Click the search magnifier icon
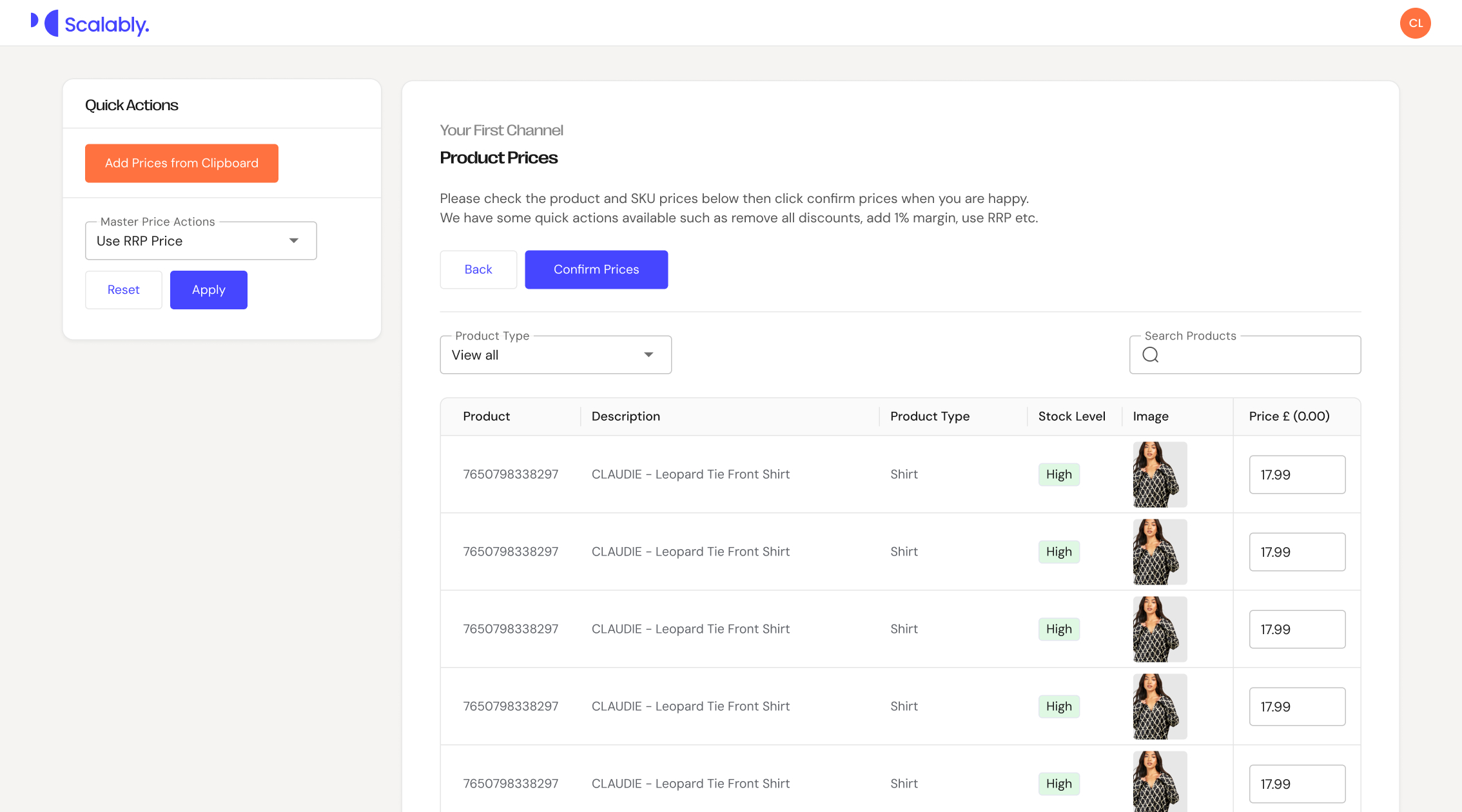 [x=1151, y=355]
